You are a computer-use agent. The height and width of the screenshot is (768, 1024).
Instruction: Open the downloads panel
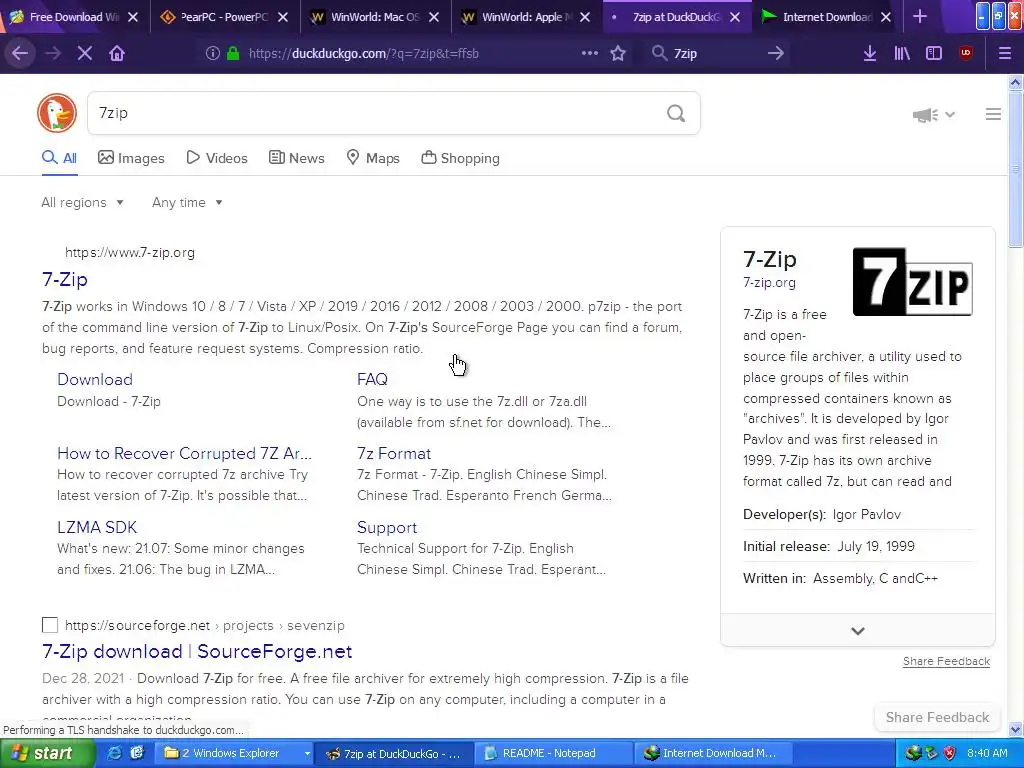tap(869, 54)
